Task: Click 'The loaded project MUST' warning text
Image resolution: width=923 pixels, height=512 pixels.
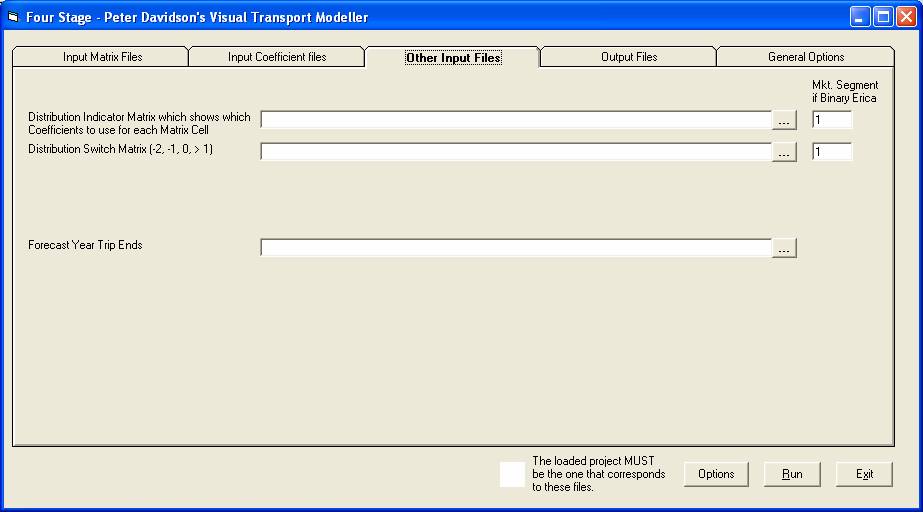Action: 599,474
